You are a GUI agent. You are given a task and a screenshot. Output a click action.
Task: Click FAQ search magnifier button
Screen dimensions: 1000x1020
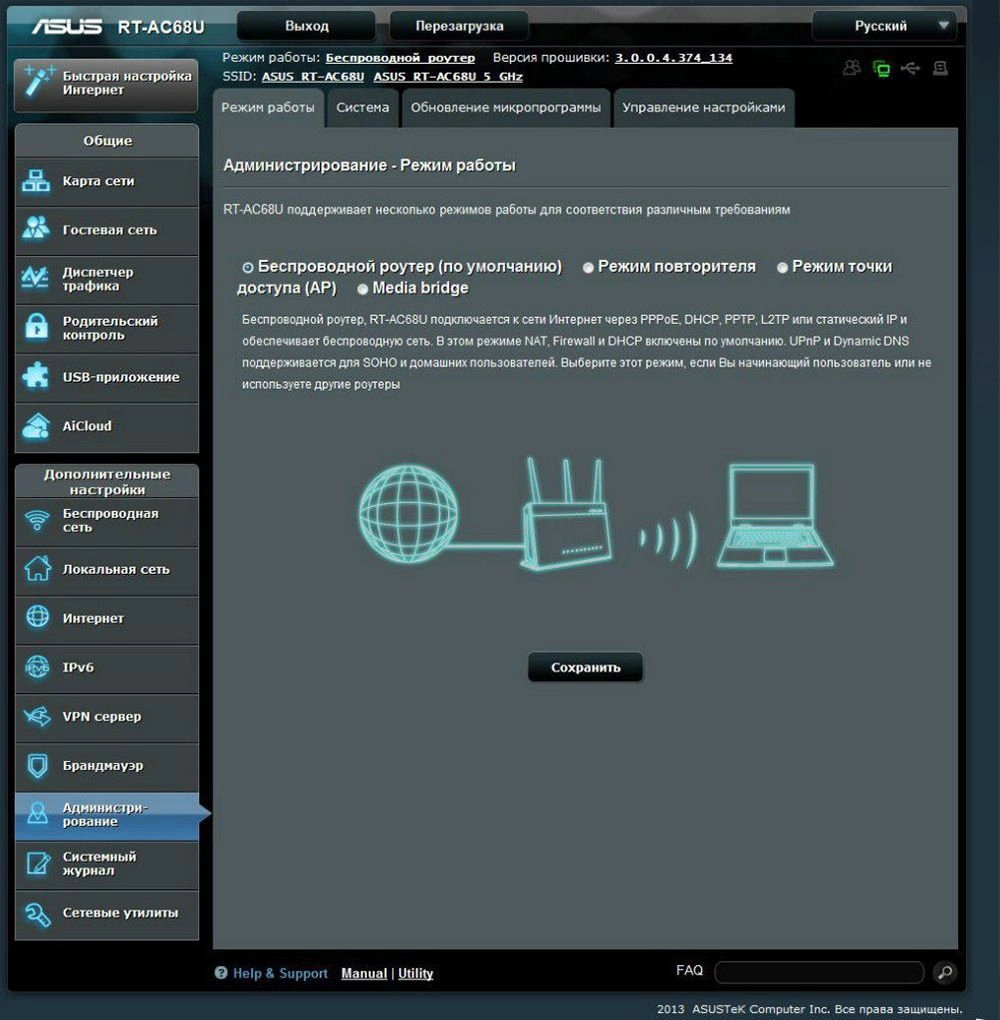coord(945,973)
